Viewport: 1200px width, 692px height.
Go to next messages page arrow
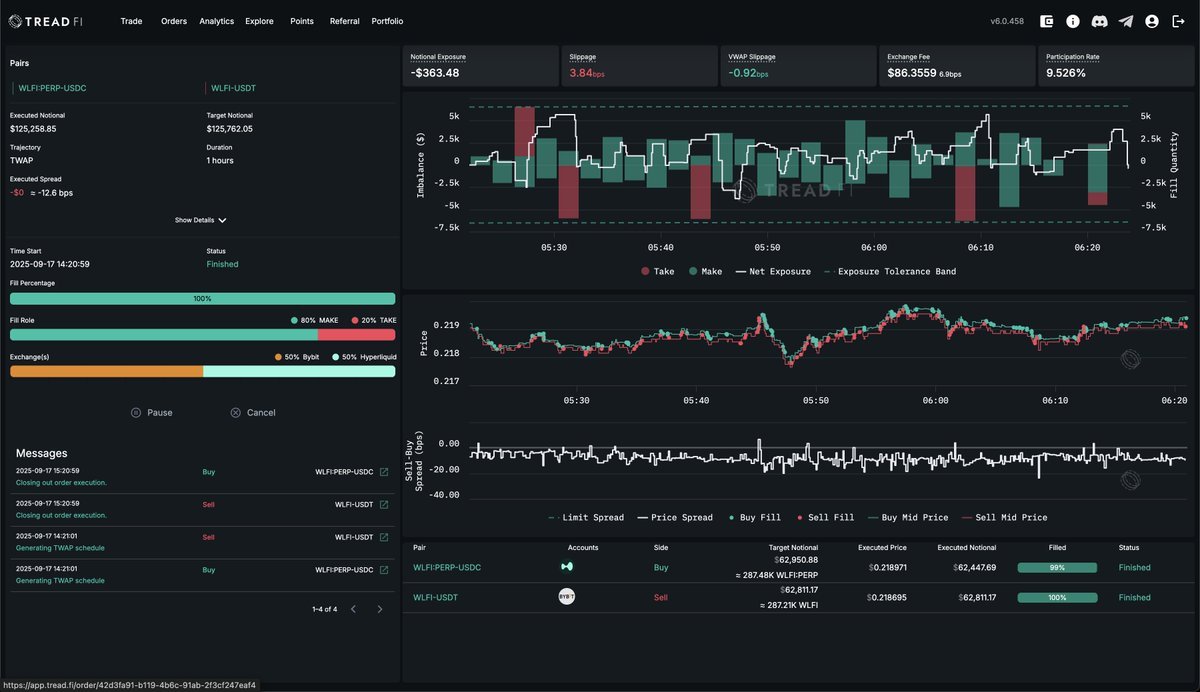[x=379, y=609]
